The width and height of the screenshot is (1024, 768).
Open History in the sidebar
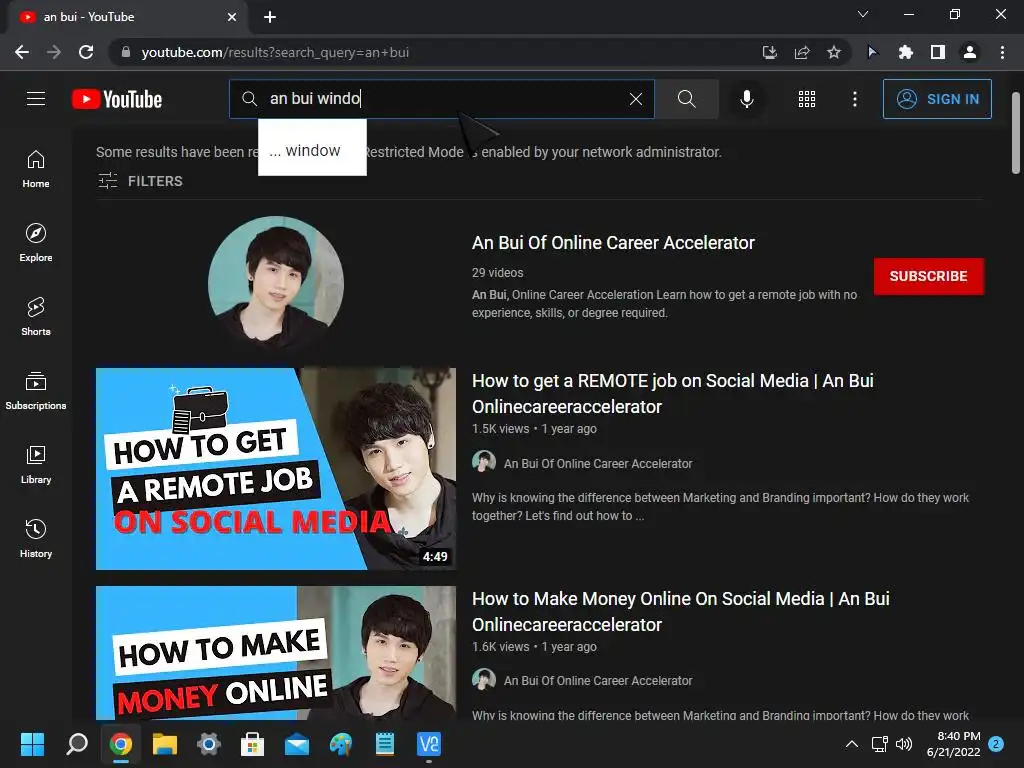36,538
